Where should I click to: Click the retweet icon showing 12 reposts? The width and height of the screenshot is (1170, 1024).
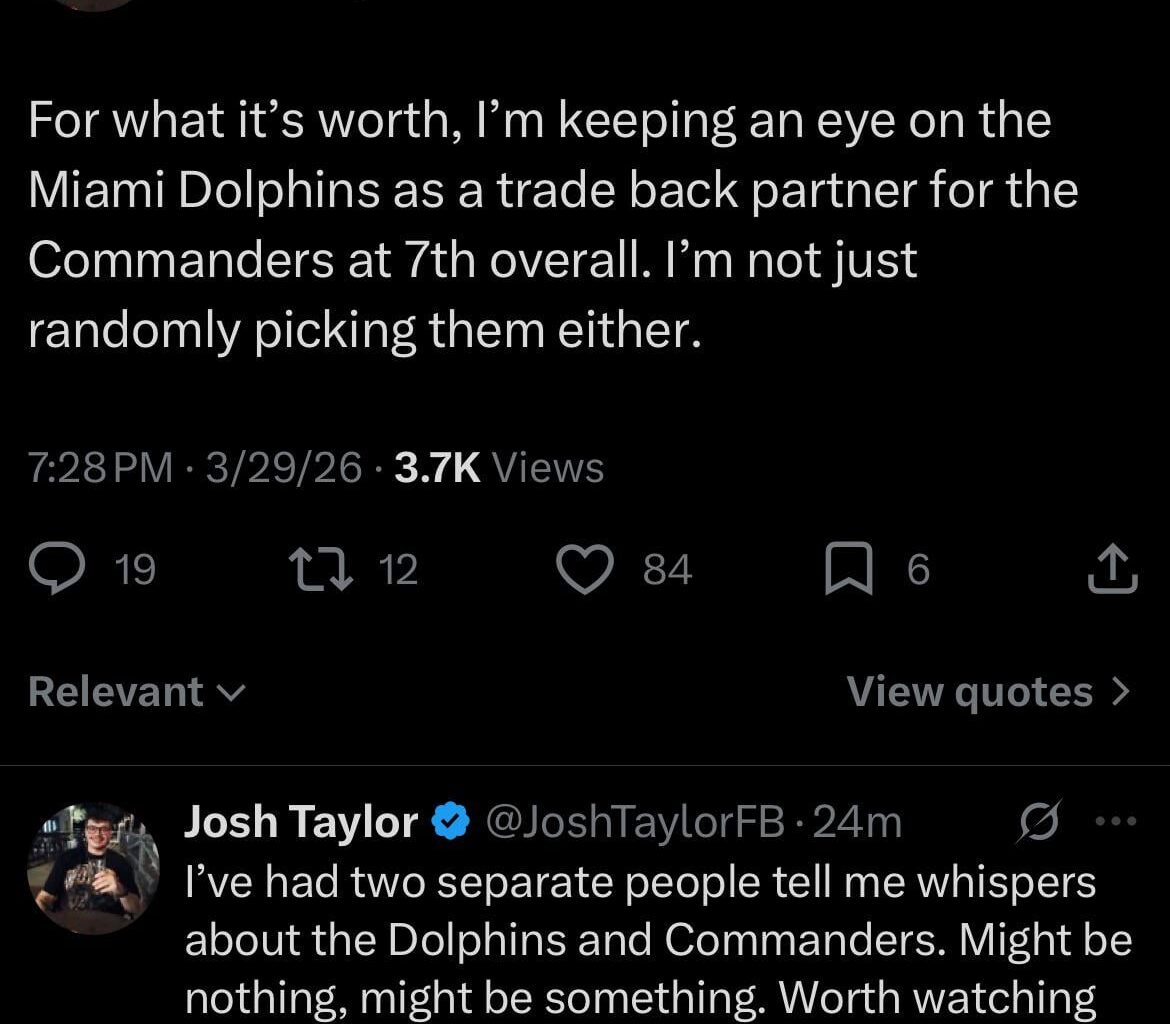(x=322, y=568)
